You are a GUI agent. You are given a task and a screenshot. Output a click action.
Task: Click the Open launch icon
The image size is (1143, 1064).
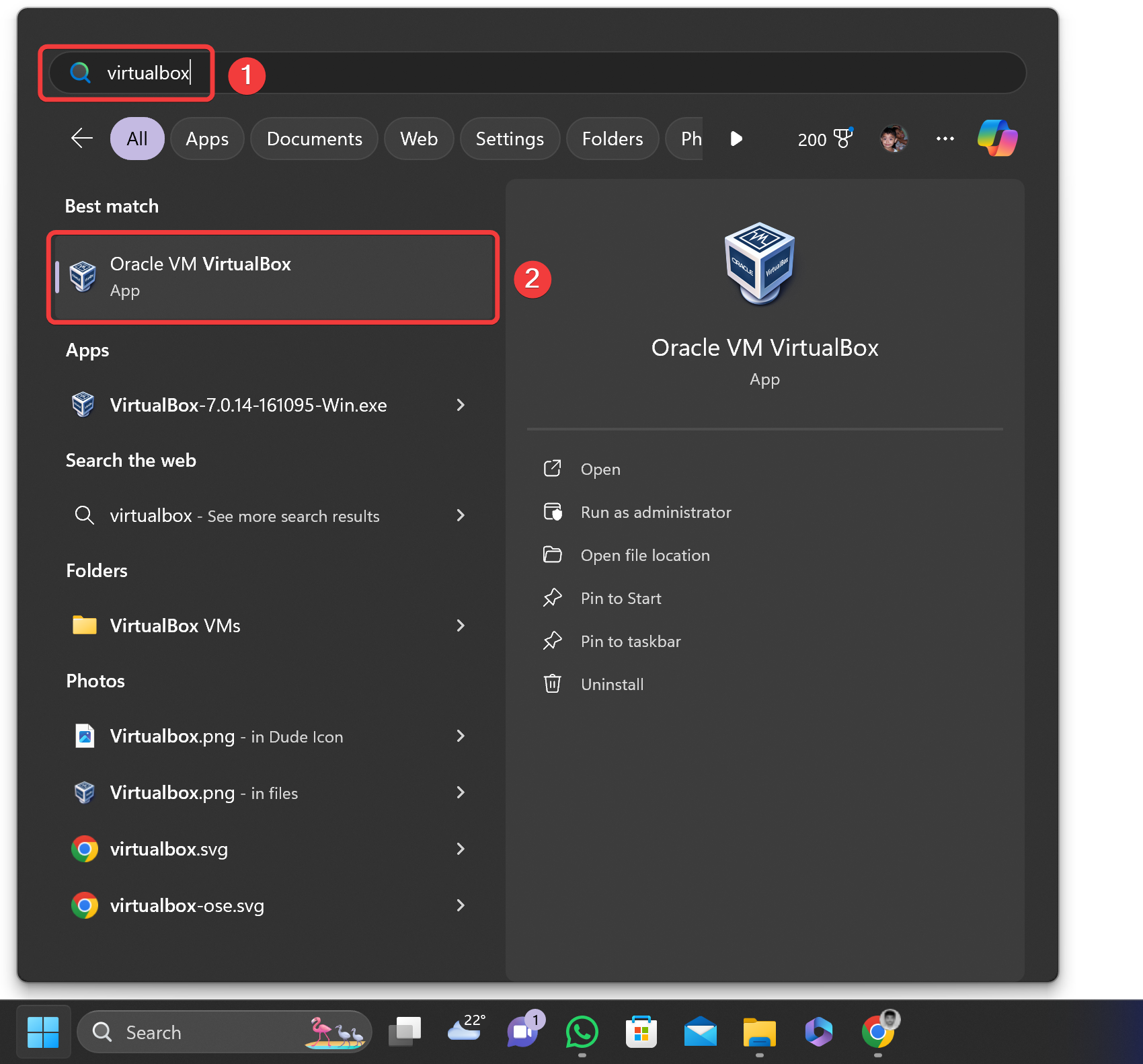point(552,469)
